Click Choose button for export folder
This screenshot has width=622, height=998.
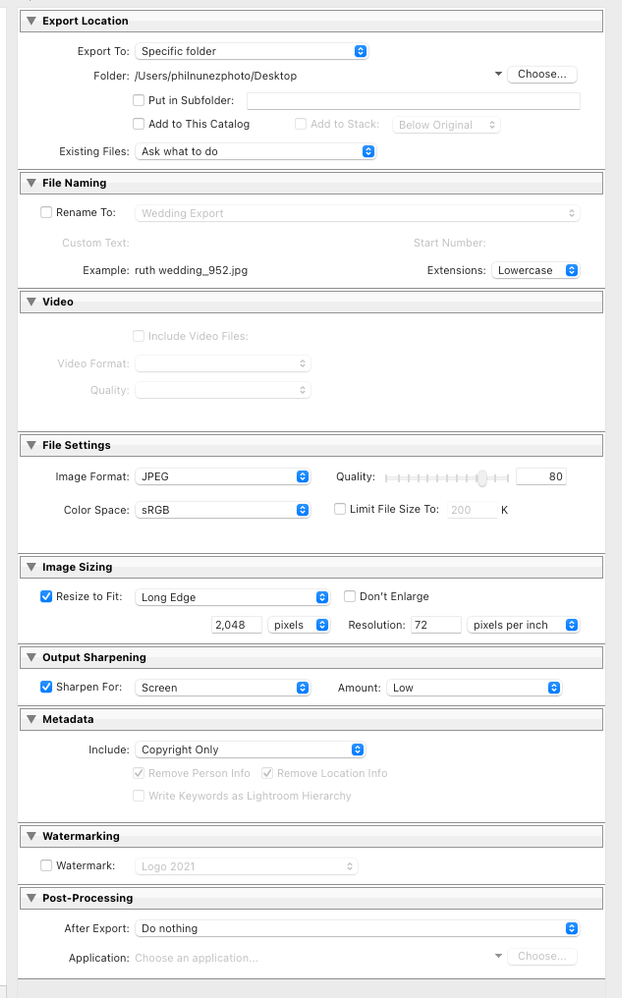[x=542, y=74]
